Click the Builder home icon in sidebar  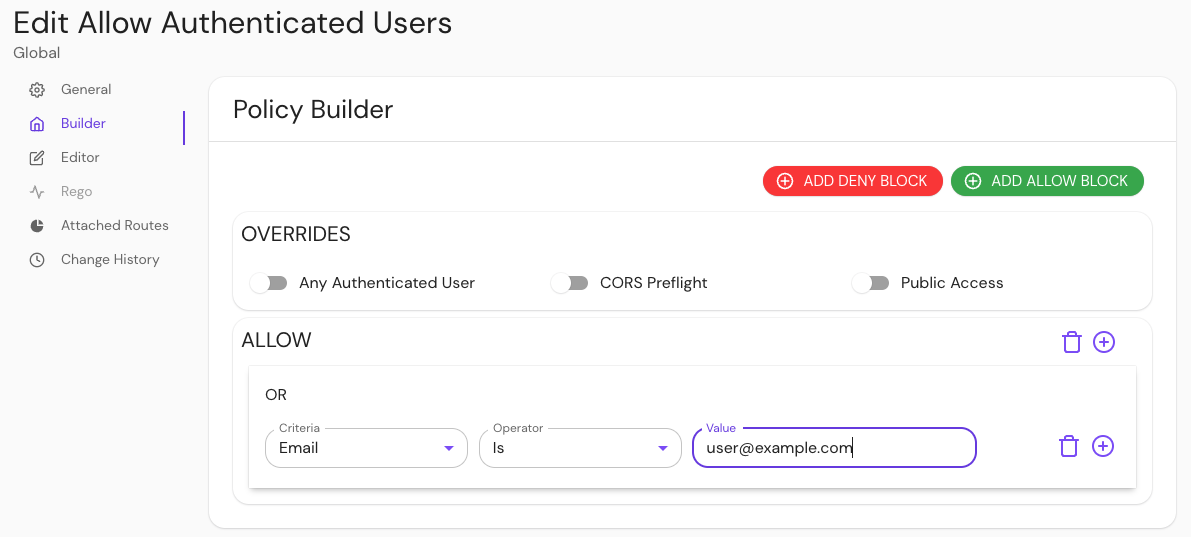(x=37, y=124)
